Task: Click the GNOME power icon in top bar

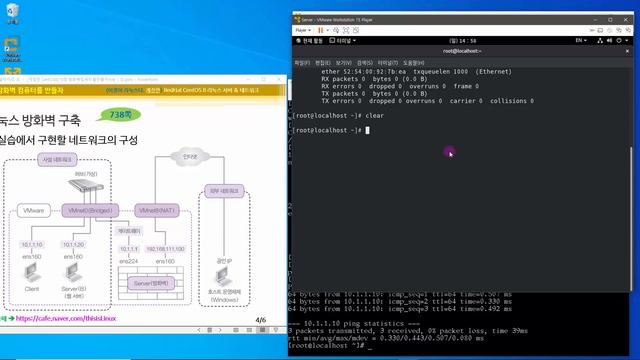Action: point(619,40)
